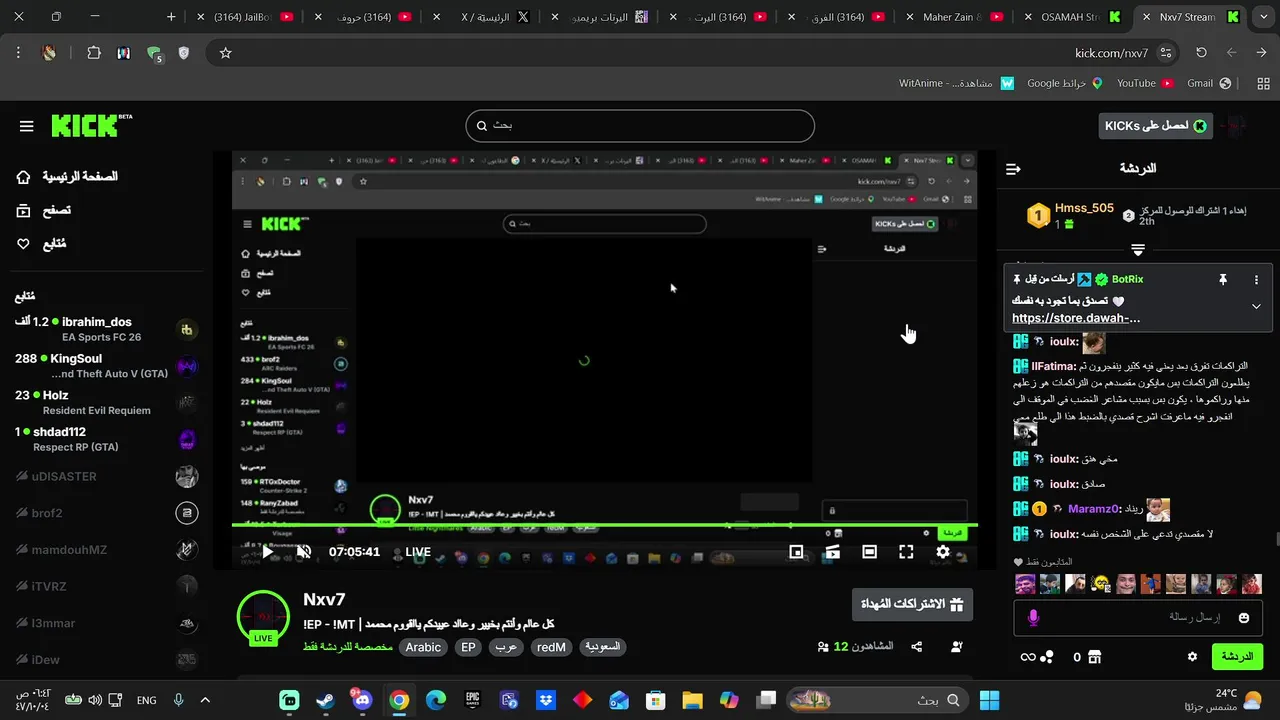Click the green chat send button
Image resolution: width=1280 pixels, height=720 pixels.
tap(1237, 657)
